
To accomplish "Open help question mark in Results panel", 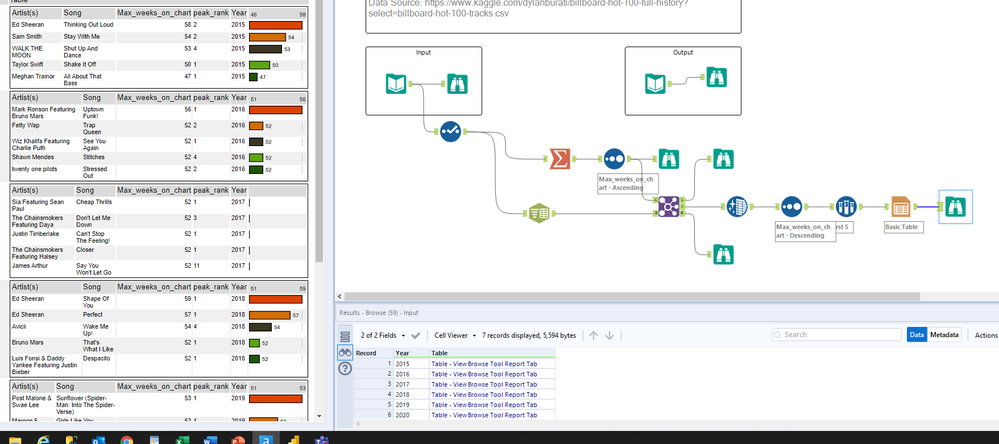I will [x=345, y=368].
